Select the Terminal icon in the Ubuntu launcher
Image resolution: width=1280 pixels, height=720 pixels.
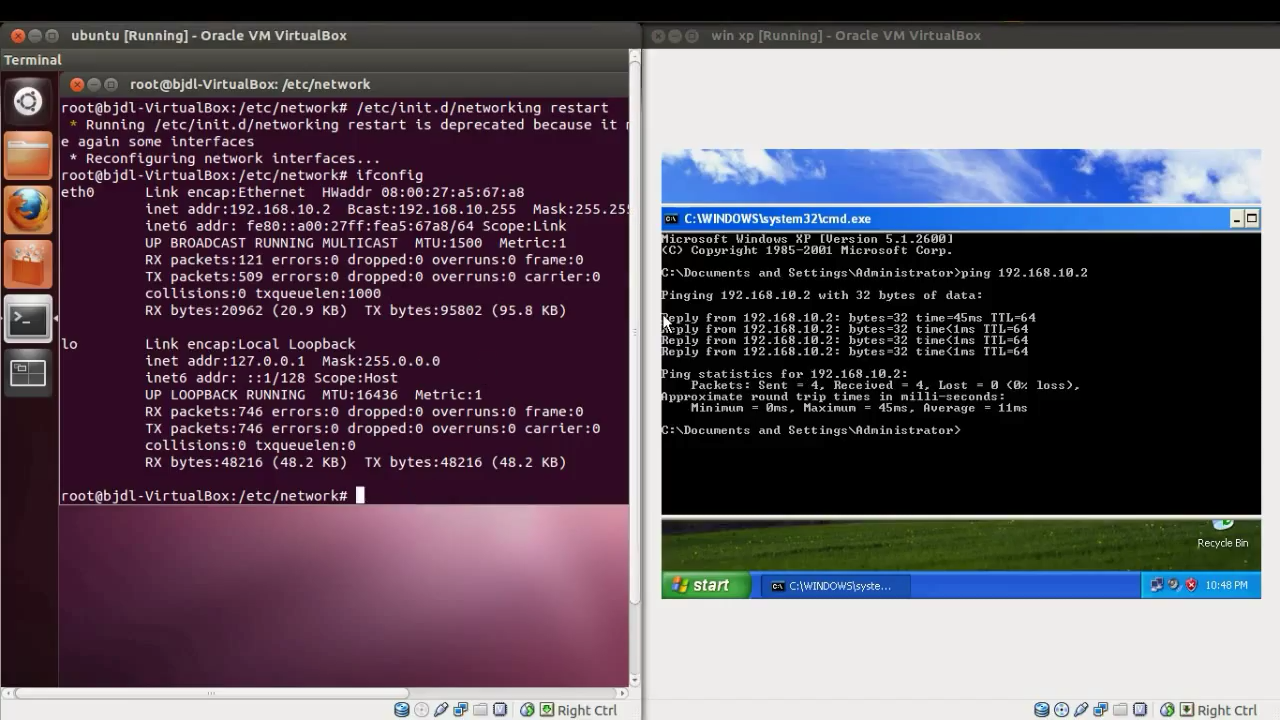click(x=28, y=319)
